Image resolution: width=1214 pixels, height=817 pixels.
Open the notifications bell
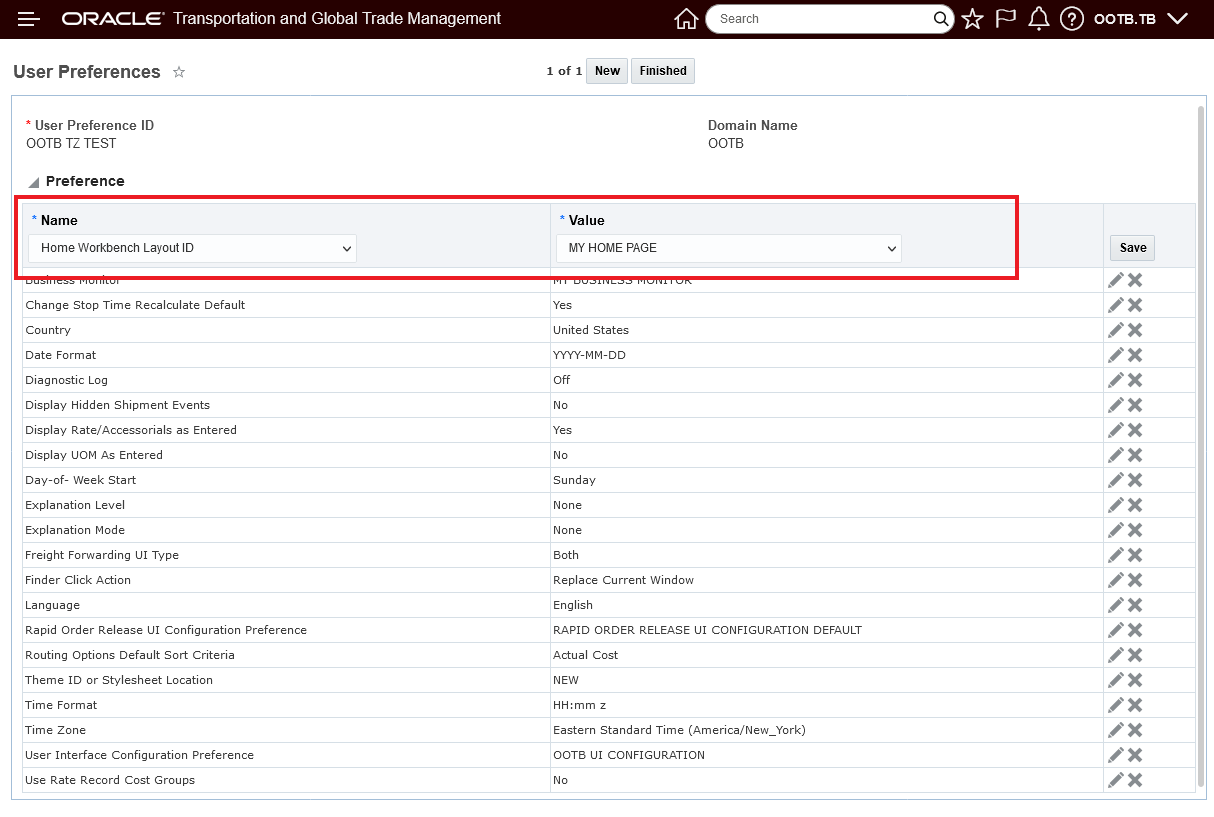click(x=1039, y=19)
